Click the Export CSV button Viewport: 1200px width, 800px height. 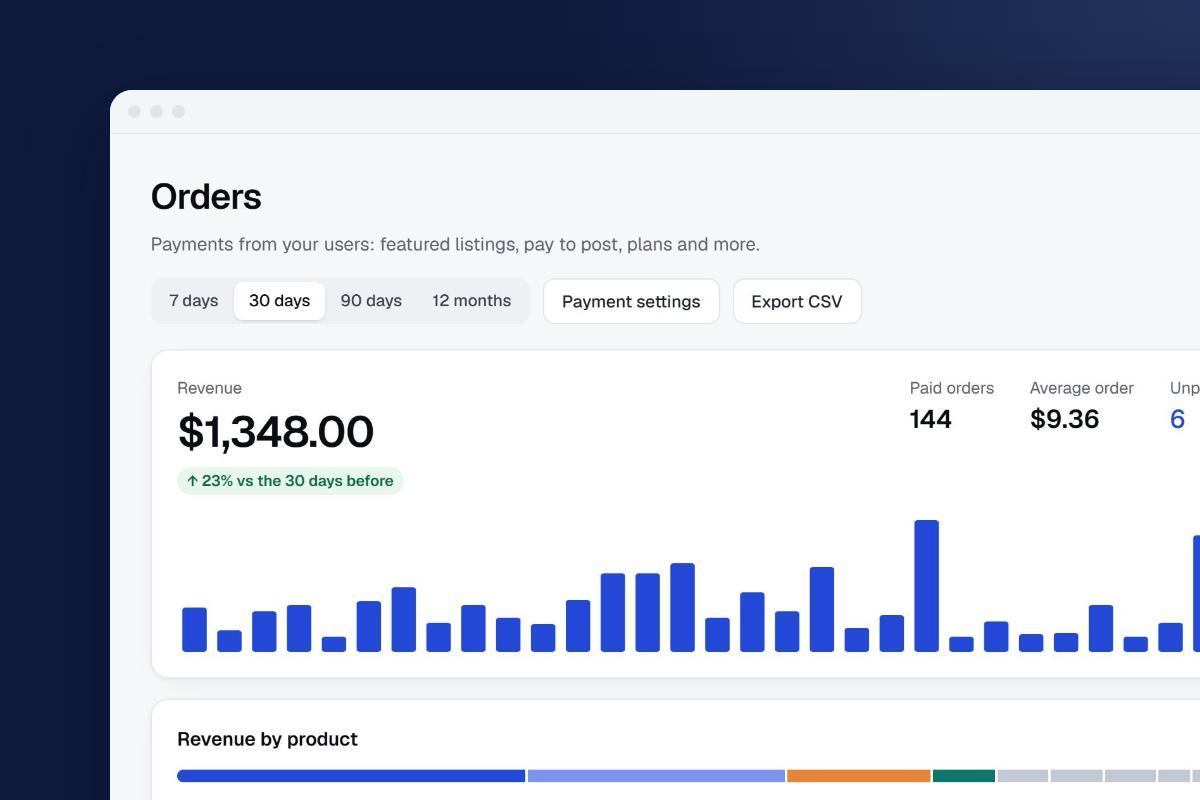797,301
